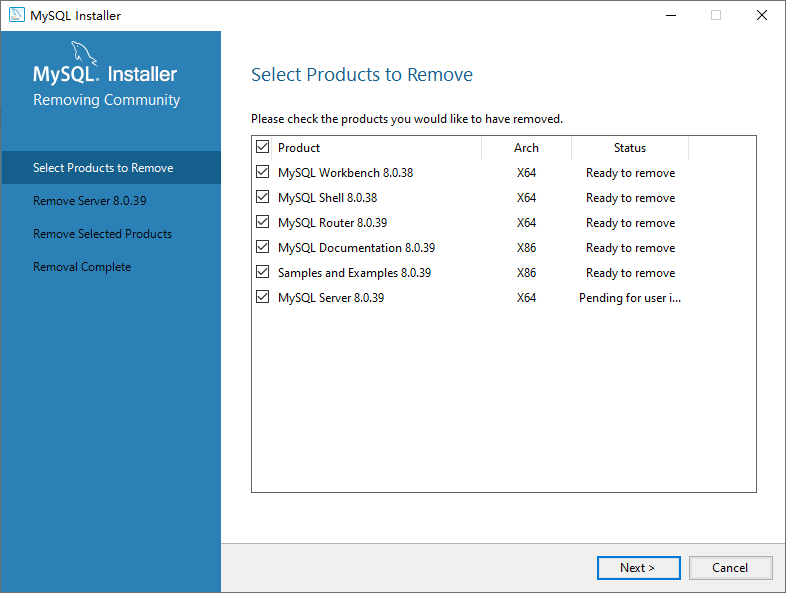
Task: Click the Cancel button
Action: click(x=730, y=568)
